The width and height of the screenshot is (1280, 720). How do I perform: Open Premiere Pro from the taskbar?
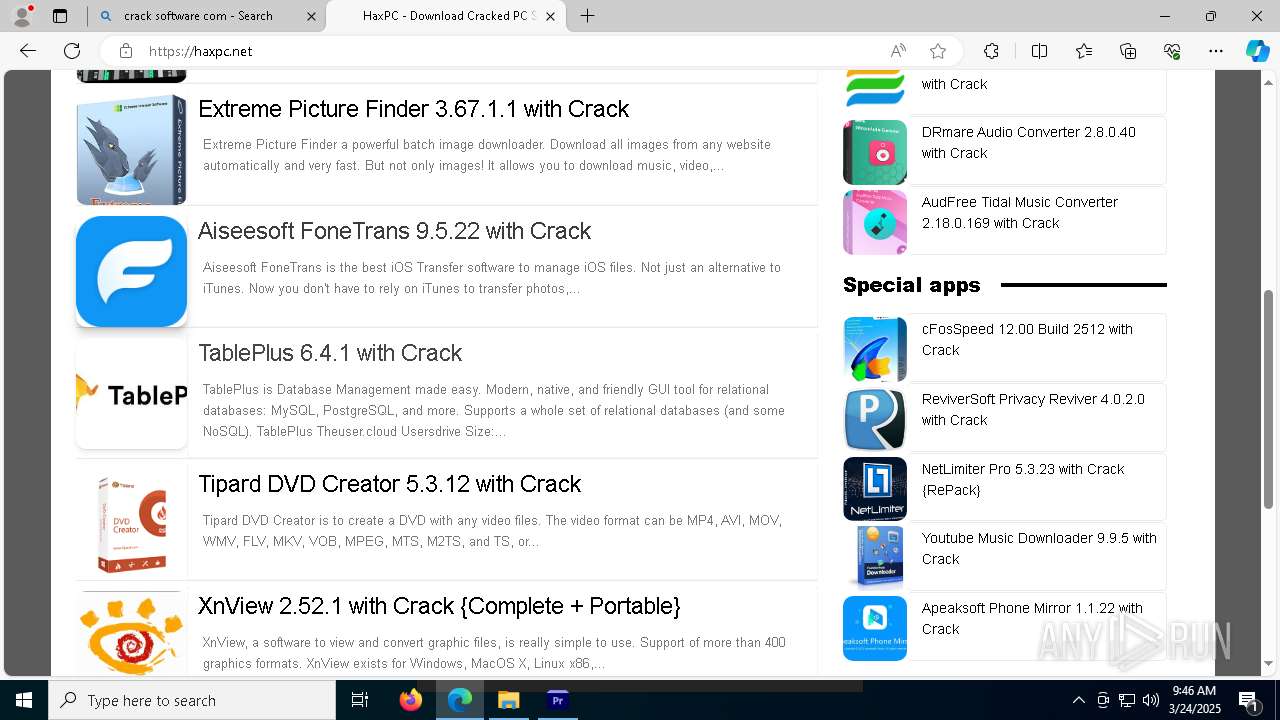tap(557, 700)
